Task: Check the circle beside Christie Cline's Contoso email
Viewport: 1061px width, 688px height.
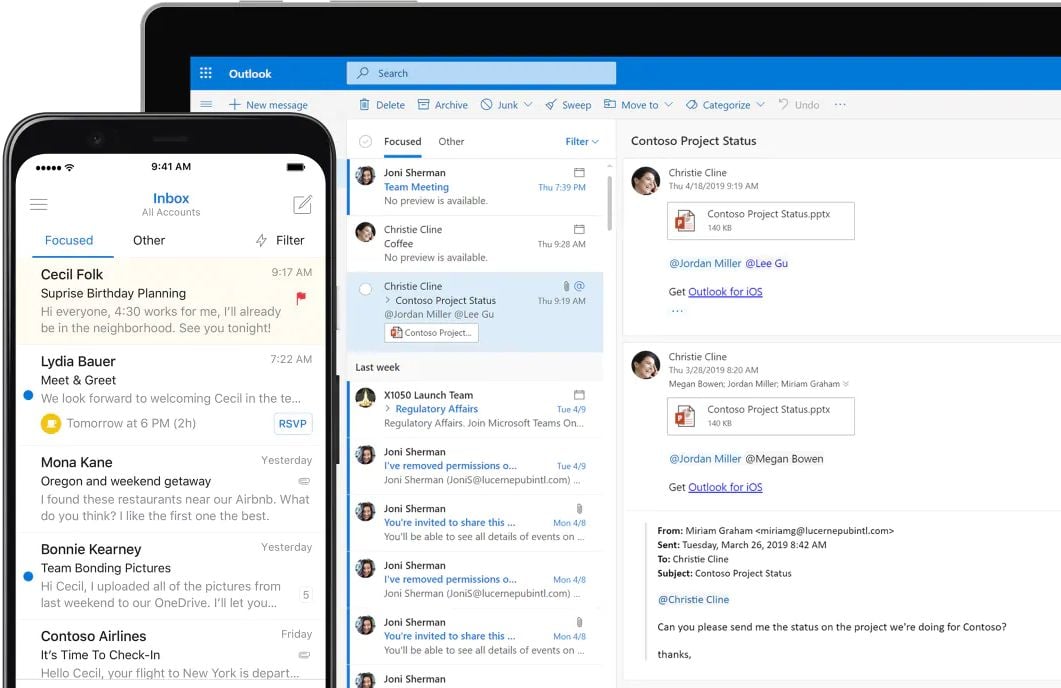Action: click(x=365, y=289)
